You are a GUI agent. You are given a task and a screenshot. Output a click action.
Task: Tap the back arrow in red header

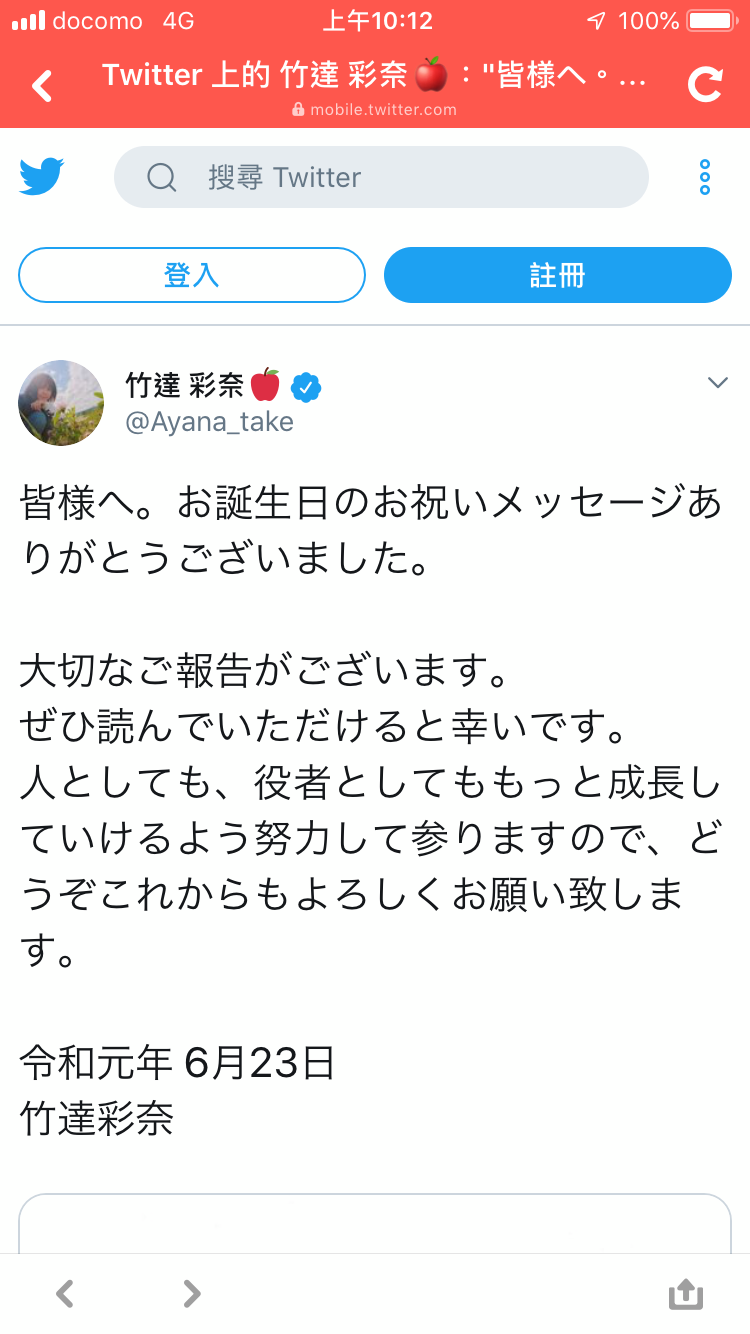click(42, 86)
